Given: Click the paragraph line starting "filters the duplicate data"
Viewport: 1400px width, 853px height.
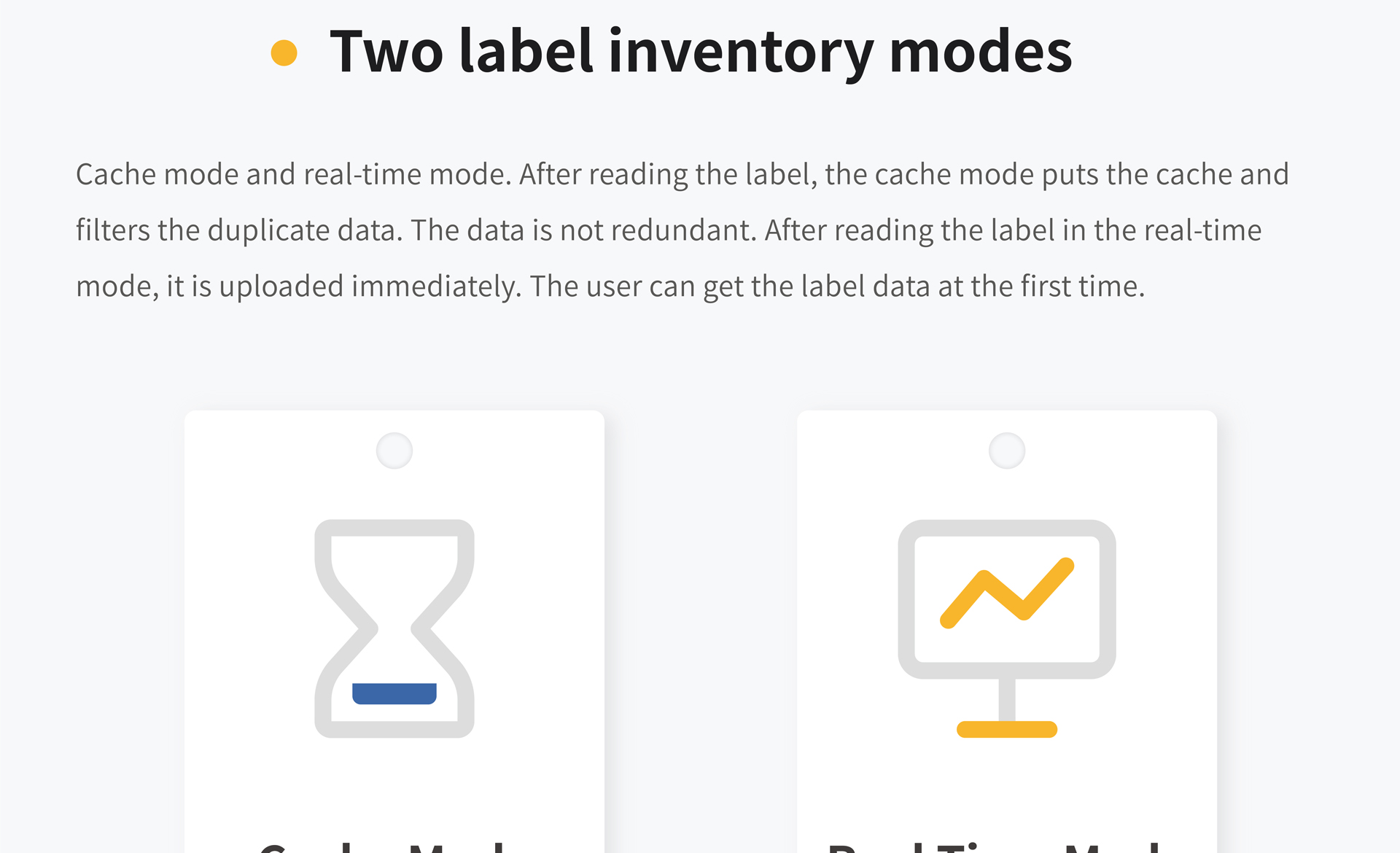Looking at the screenshot, I should (x=669, y=231).
